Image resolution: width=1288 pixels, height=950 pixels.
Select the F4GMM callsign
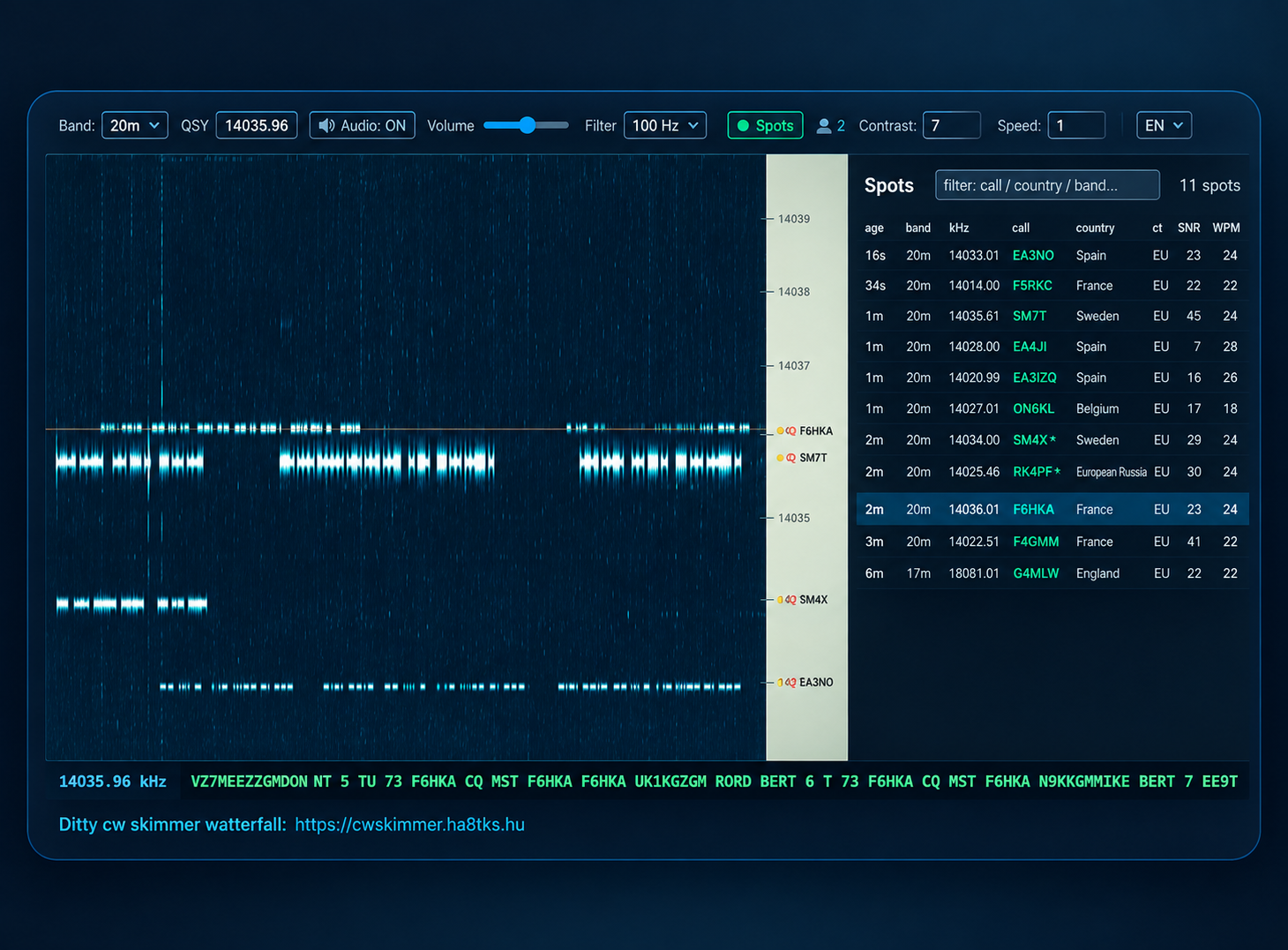[x=1036, y=542]
